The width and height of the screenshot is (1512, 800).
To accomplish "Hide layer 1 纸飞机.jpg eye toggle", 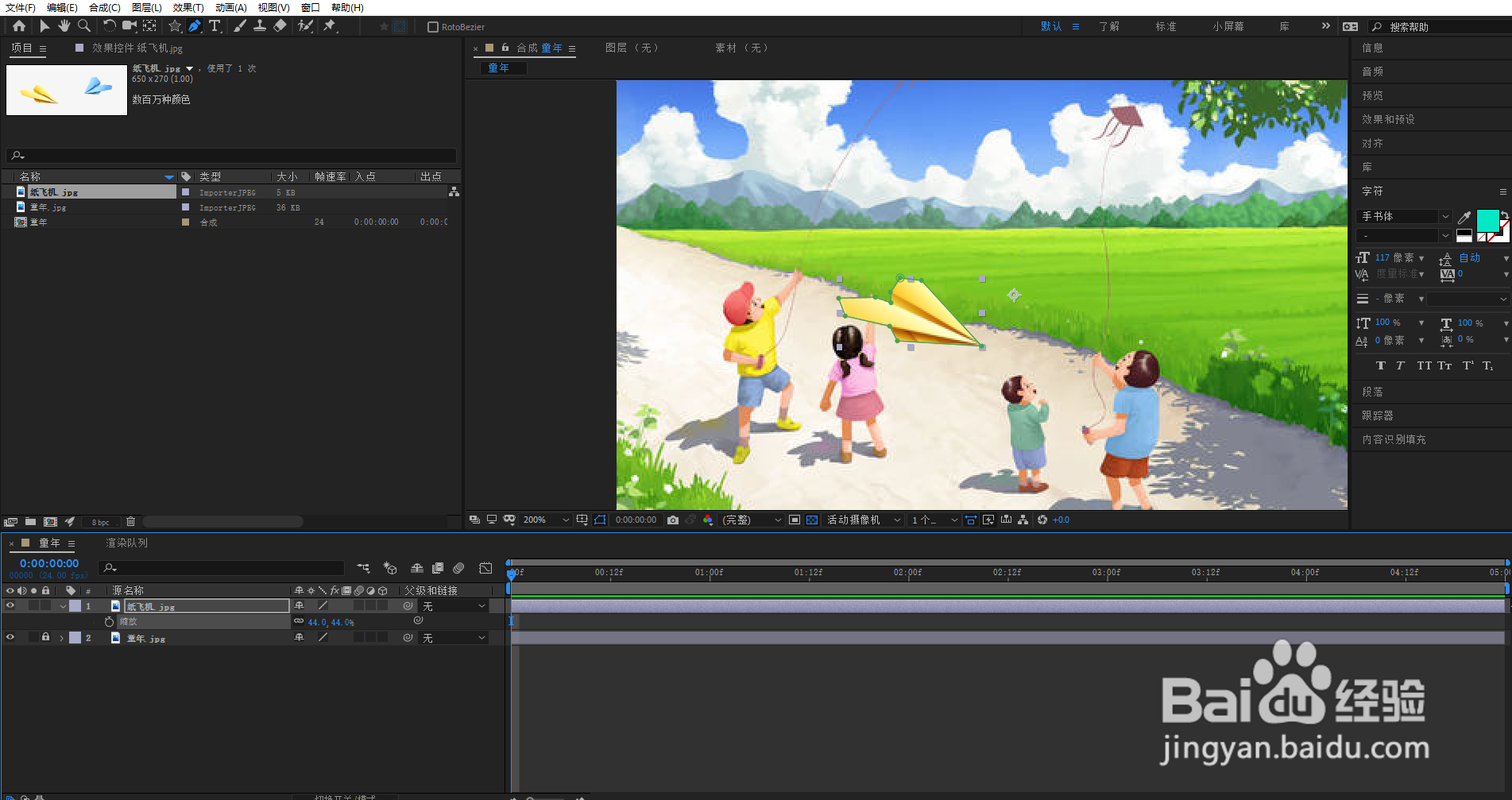I will (x=10, y=605).
